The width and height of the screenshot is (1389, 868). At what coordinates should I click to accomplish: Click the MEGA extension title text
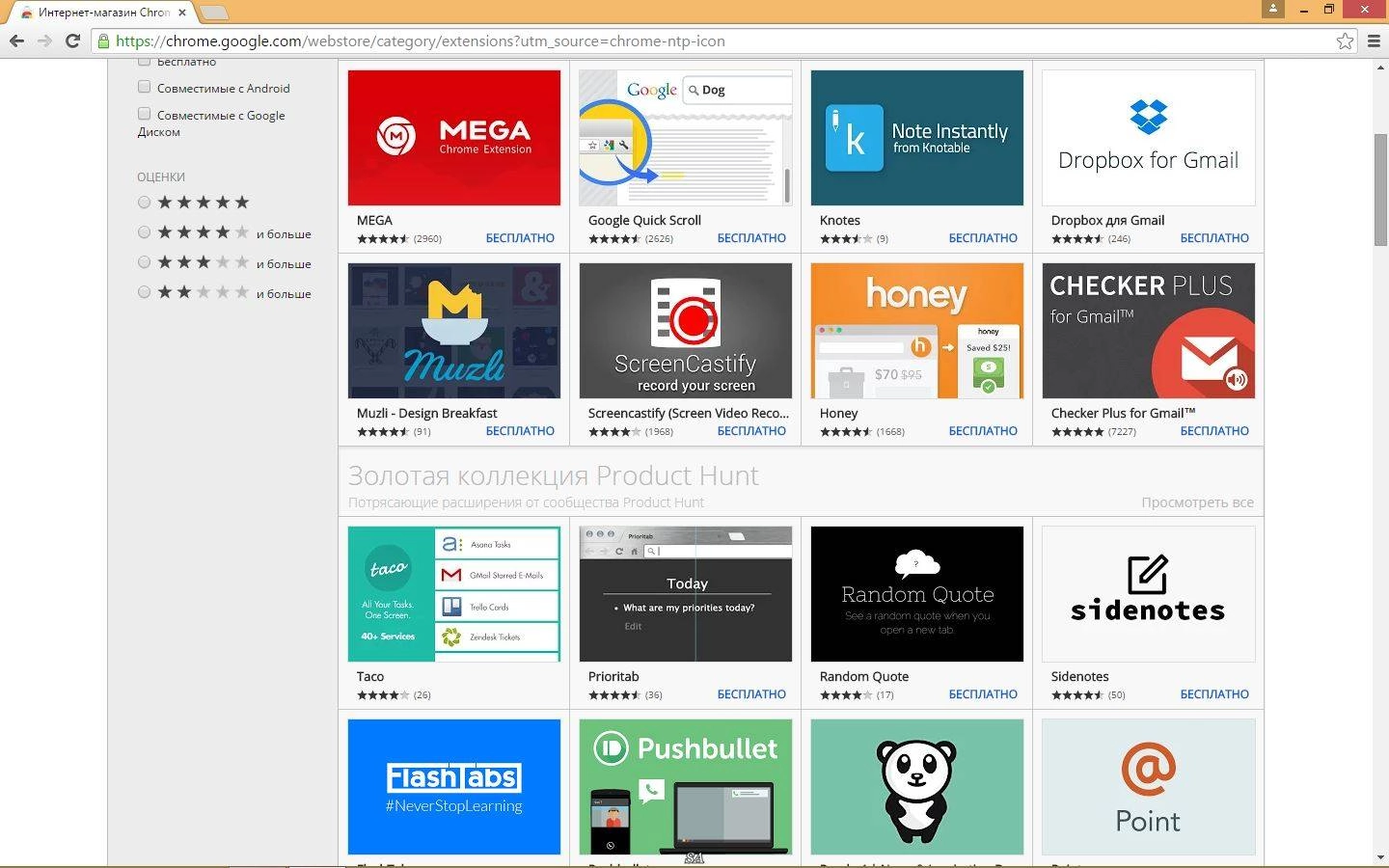click(374, 220)
